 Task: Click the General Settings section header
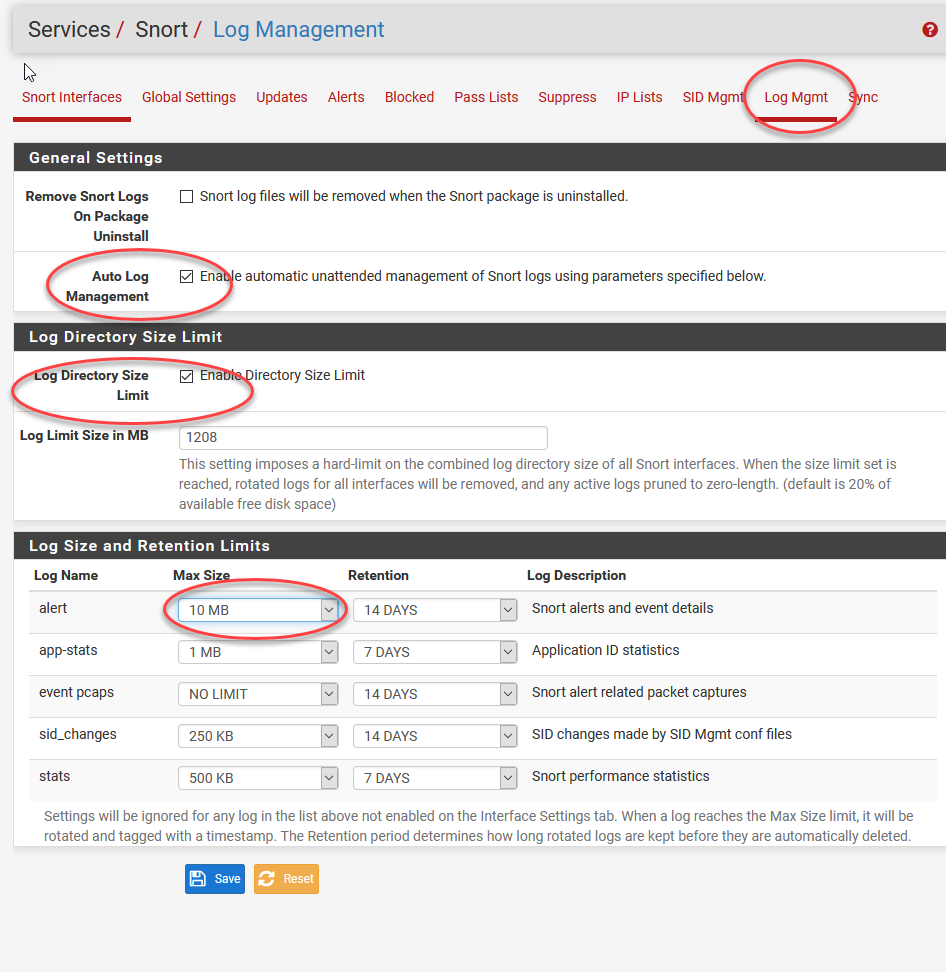(480, 157)
